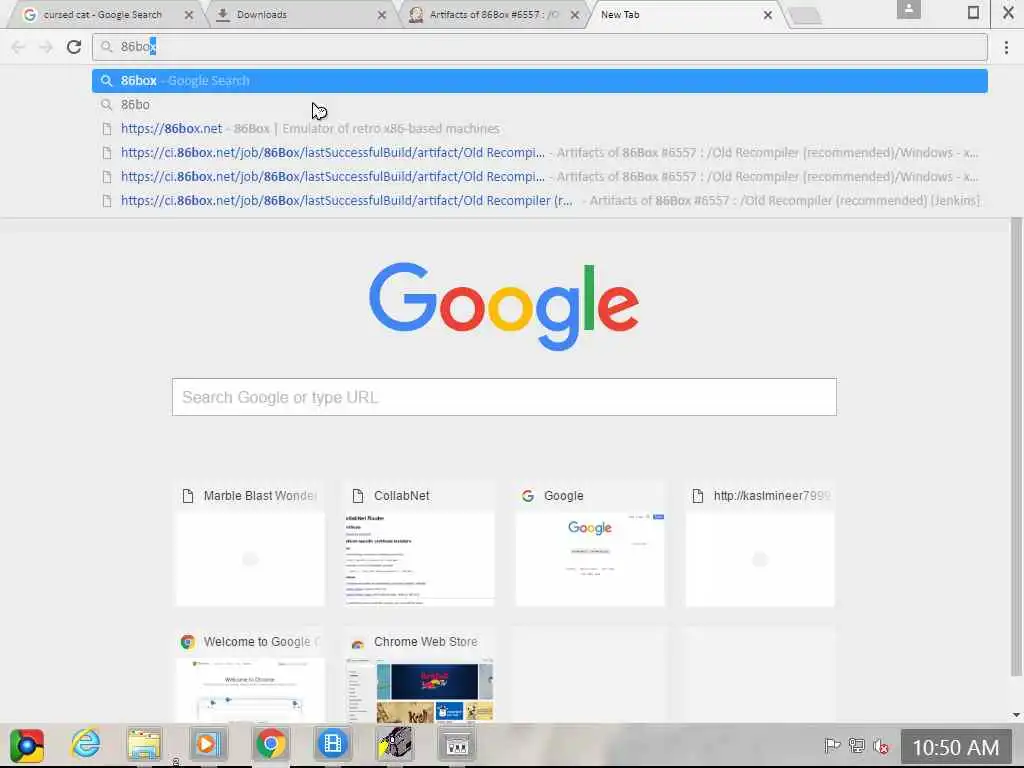
Task: Launch Internet Explorer from taskbar
Action: [x=86, y=744]
